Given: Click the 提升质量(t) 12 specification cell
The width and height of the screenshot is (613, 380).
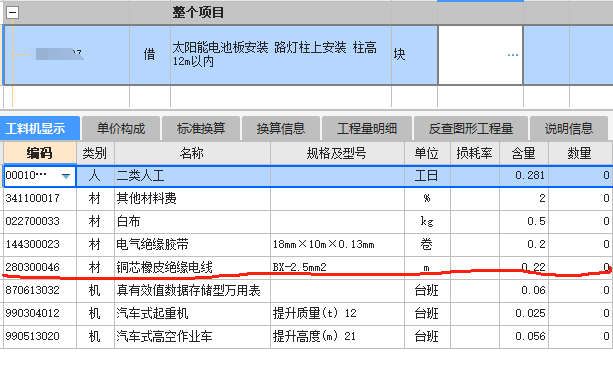Looking at the screenshot, I should pos(337,314).
